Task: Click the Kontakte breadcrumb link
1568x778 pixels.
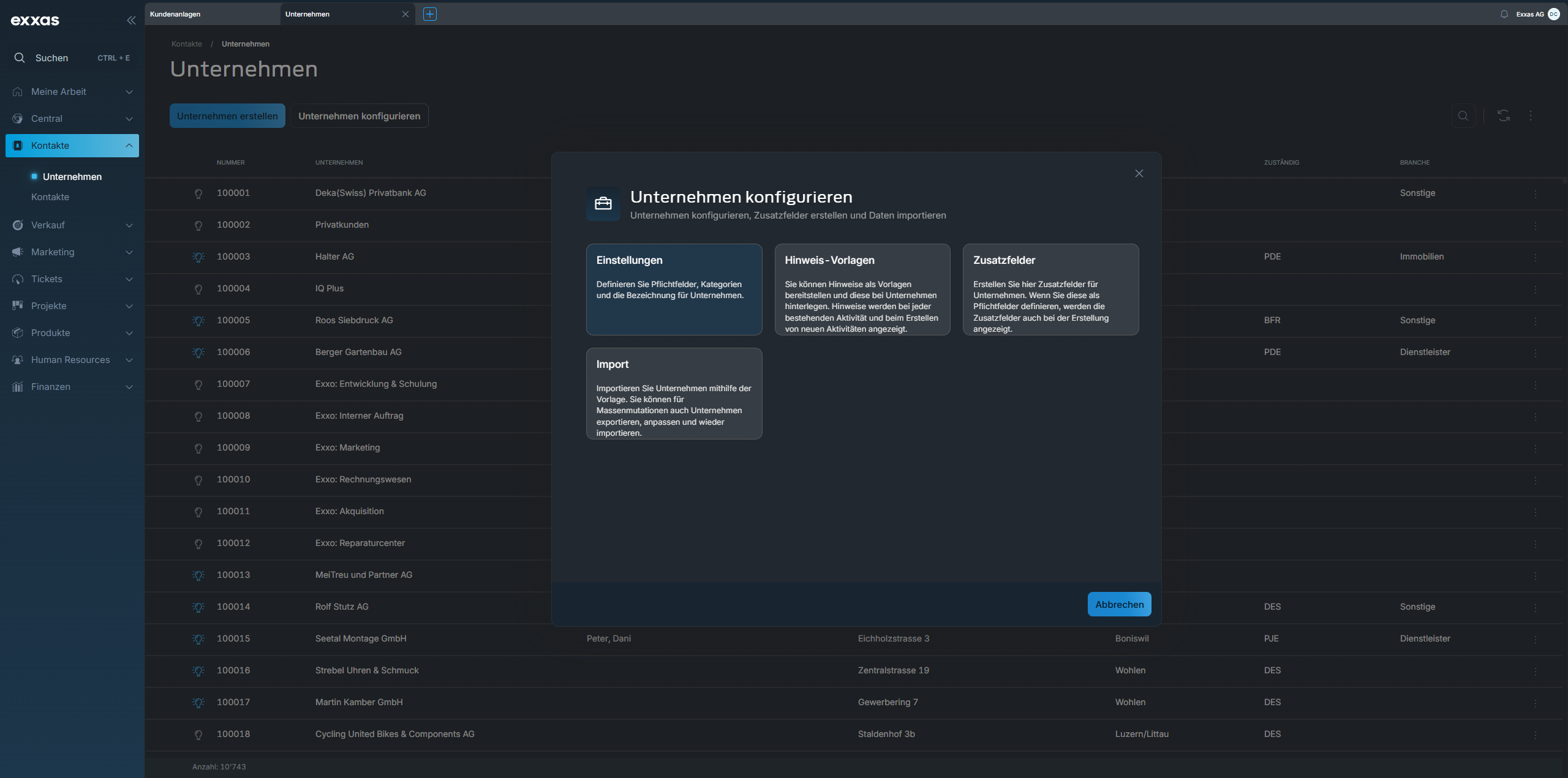Action: click(186, 44)
